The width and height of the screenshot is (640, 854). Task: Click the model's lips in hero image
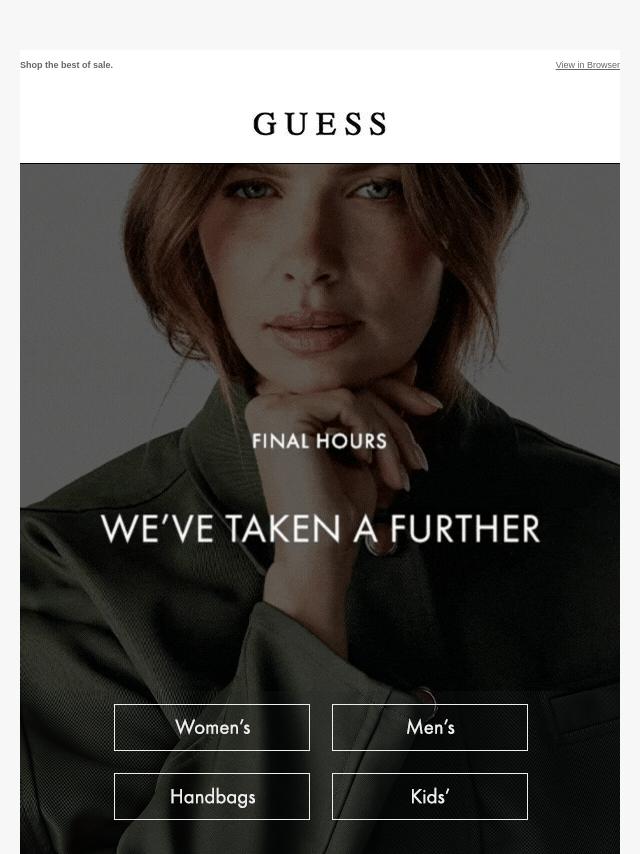tap(315, 330)
